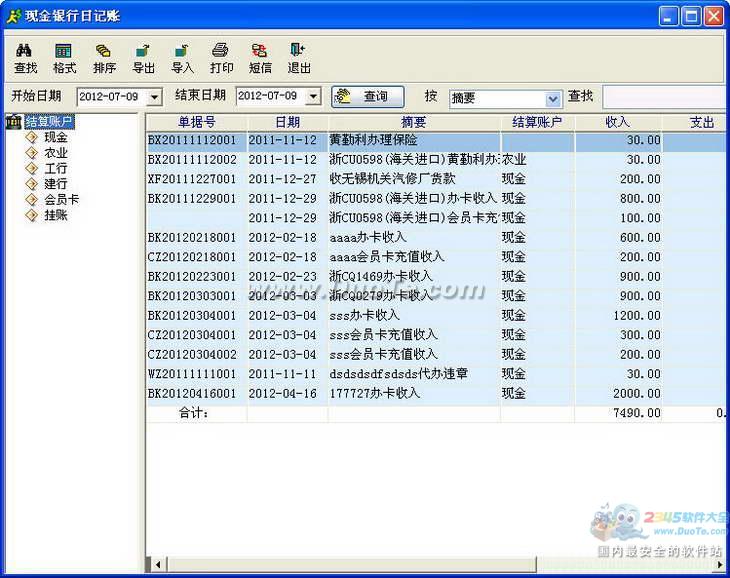Expand the 摘要 search-by combo box
Image resolution: width=730 pixels, height=578 pixels.
(553, 98)
